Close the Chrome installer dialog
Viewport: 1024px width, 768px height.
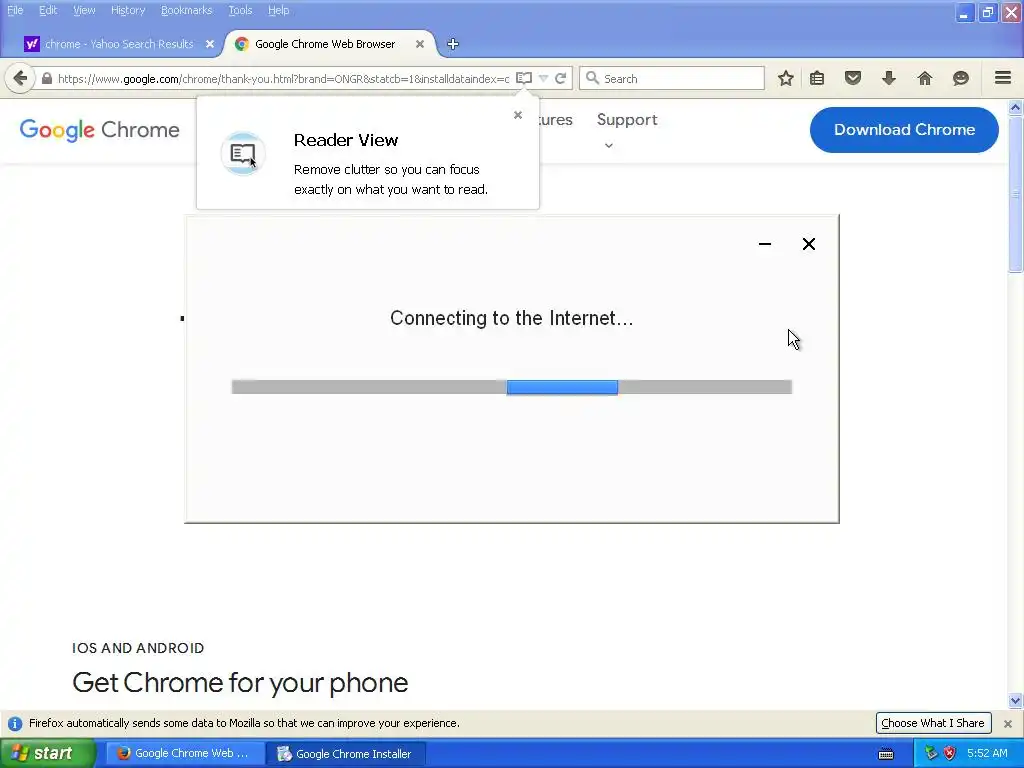808,244
